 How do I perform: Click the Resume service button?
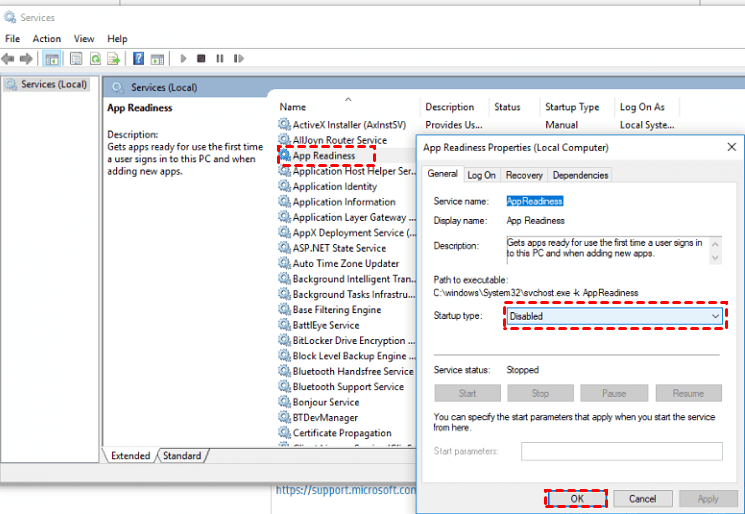pos(688,393)
